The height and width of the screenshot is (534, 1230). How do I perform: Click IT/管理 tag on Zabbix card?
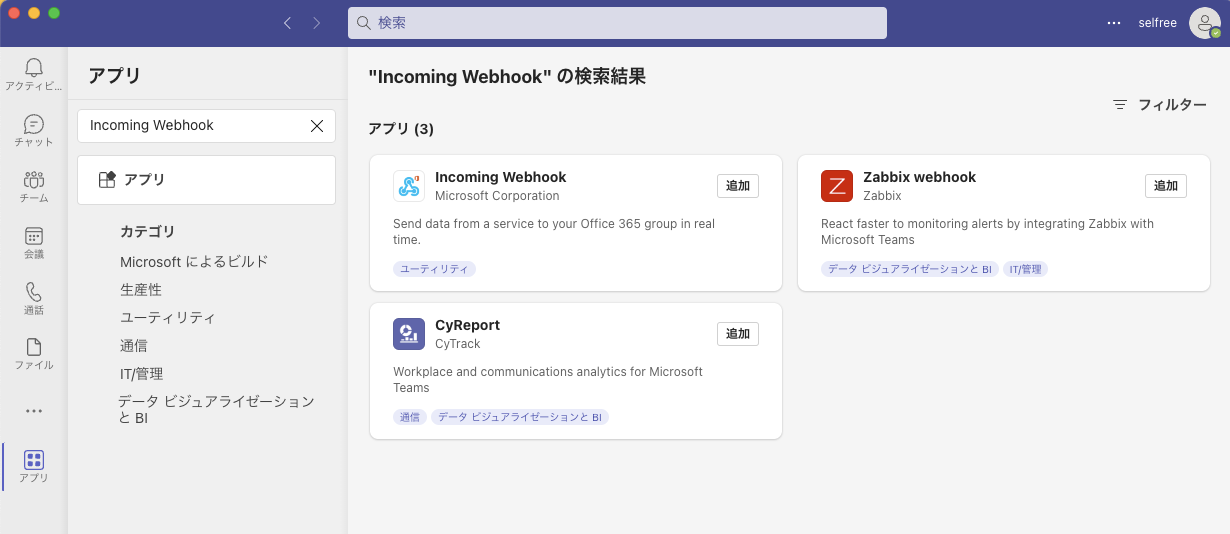tap(1025, 269)
